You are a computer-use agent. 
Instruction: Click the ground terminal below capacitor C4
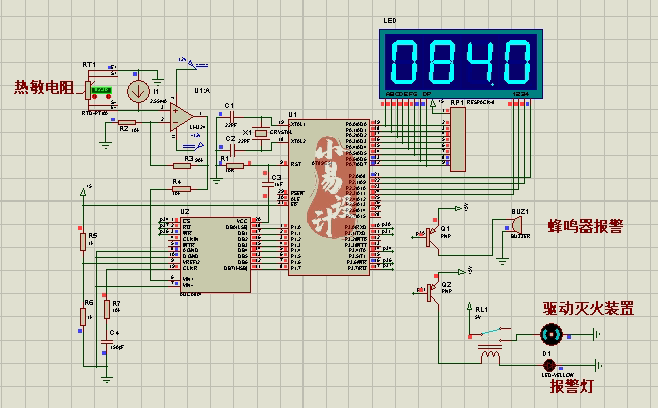[x=107, y=379]
